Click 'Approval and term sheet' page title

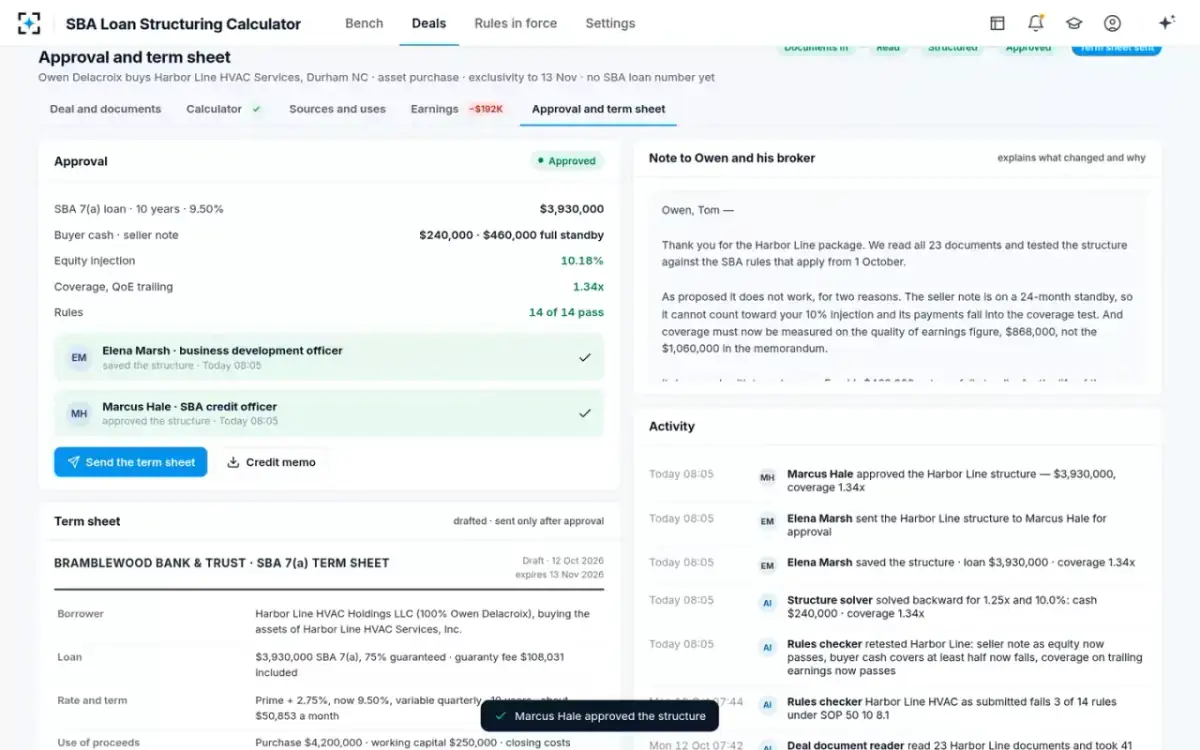click(135, 57)
